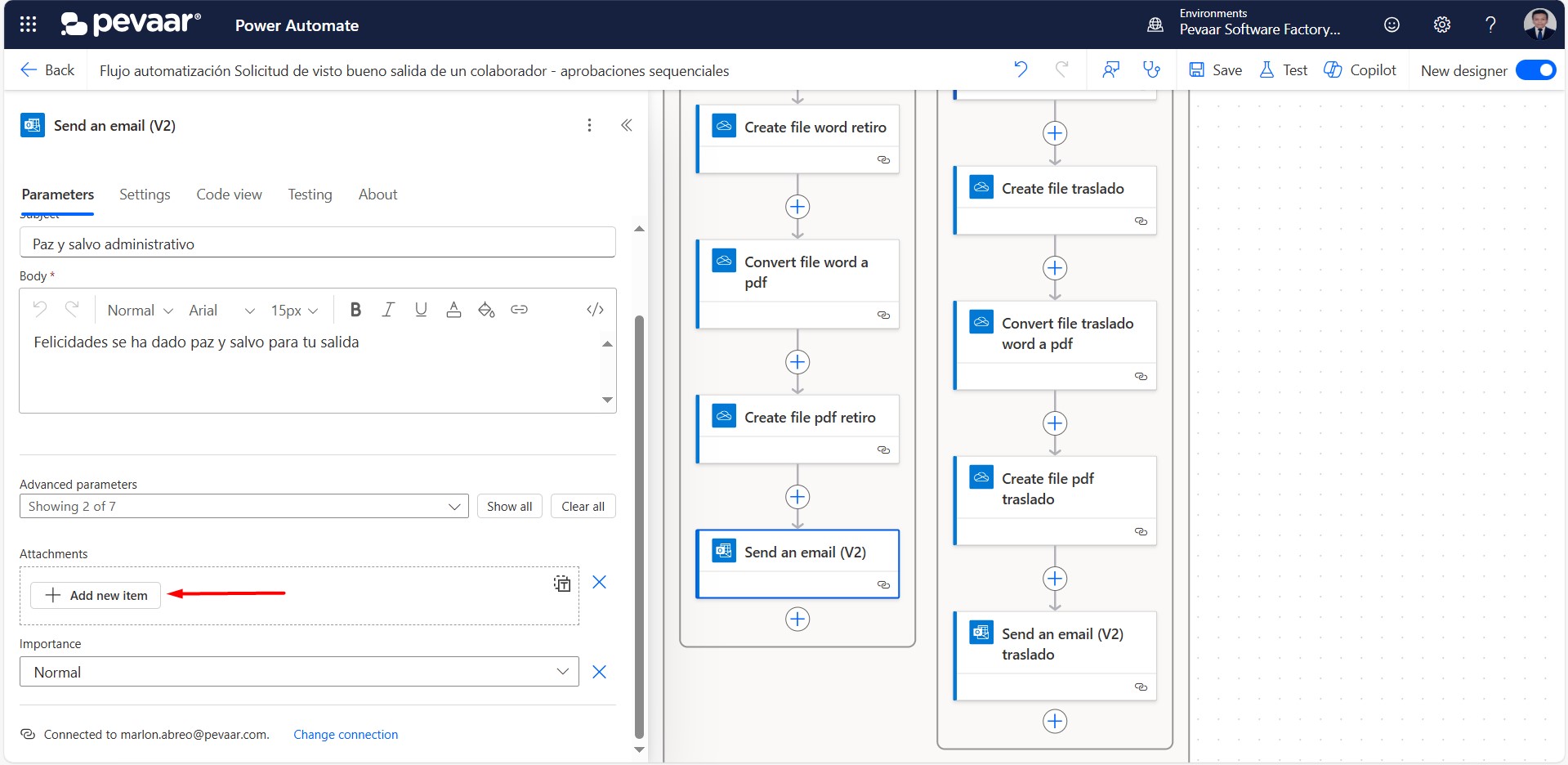Click the Subject field with Paz y salvo administrativo
This screenshot has height=765, width=1568.
tap(317, 244)
